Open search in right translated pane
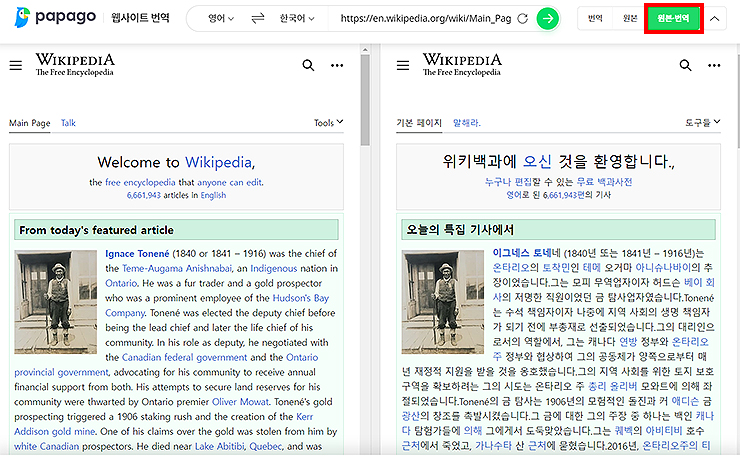 685,65
